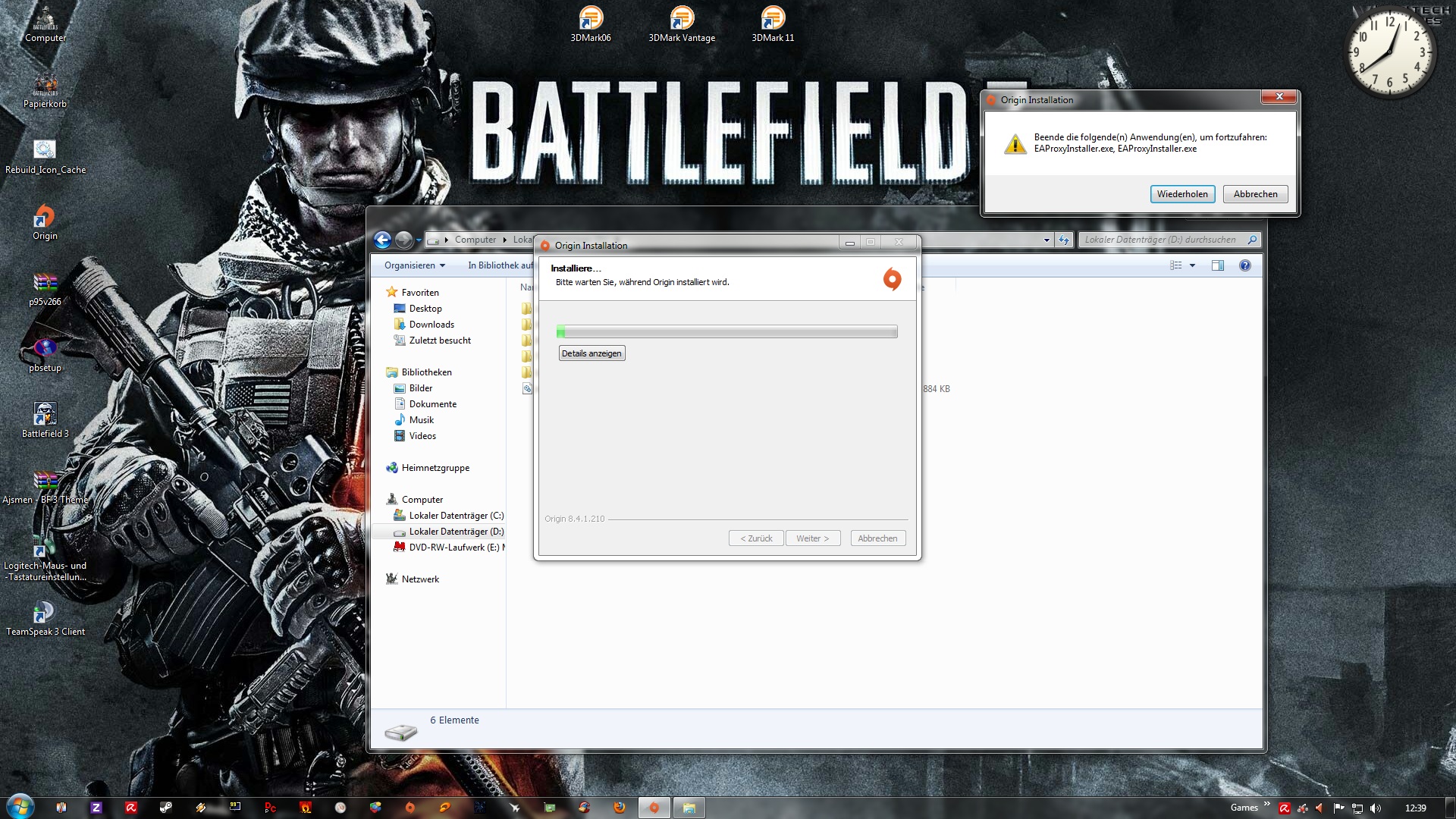Select DVD-RW-Laufwerk (E:) drive
Screen dimensions: 1456x819
click(449, 548)
